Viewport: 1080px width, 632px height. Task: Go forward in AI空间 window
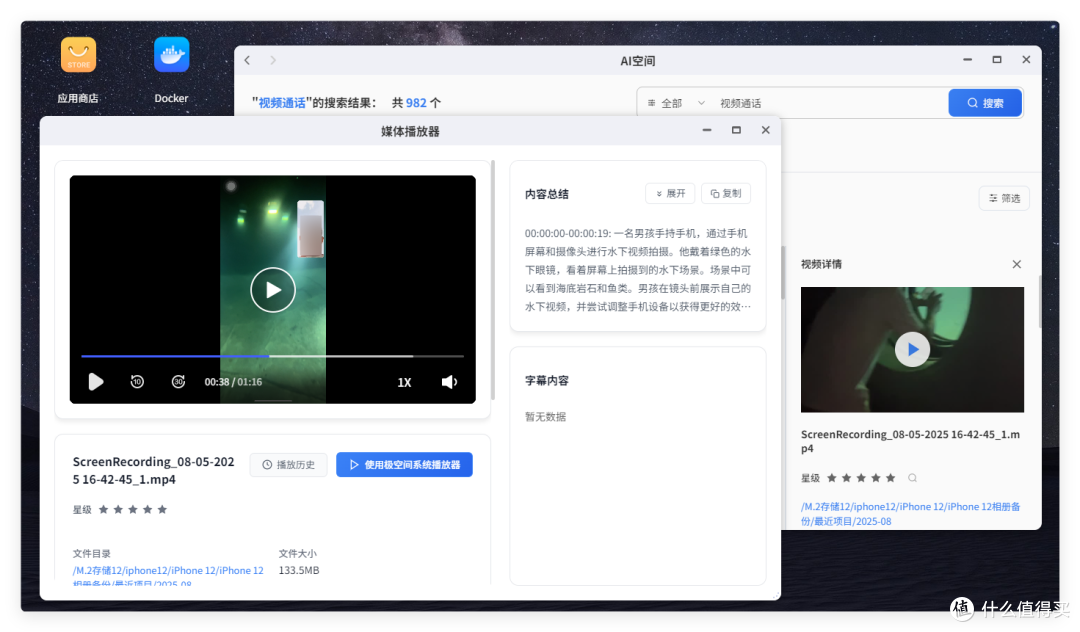pyautogui.click(x=273, y=61)
